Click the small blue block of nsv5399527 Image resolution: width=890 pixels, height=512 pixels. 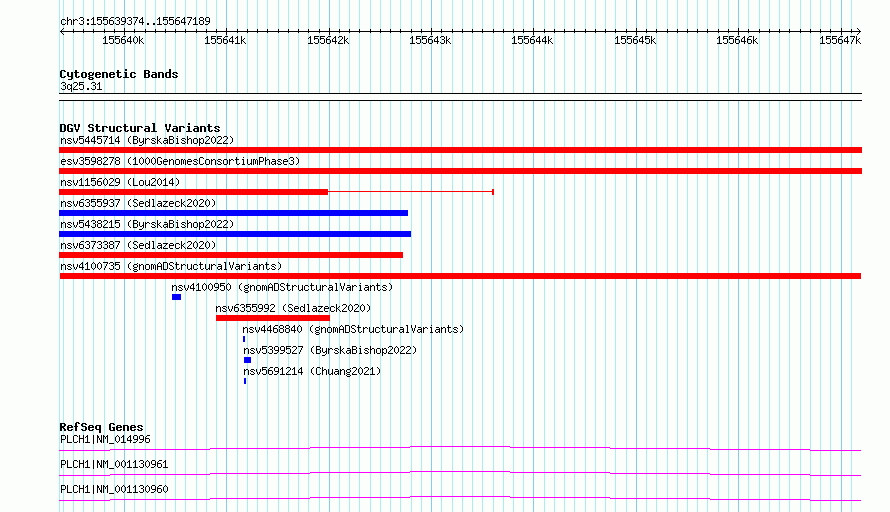(247, 360)
